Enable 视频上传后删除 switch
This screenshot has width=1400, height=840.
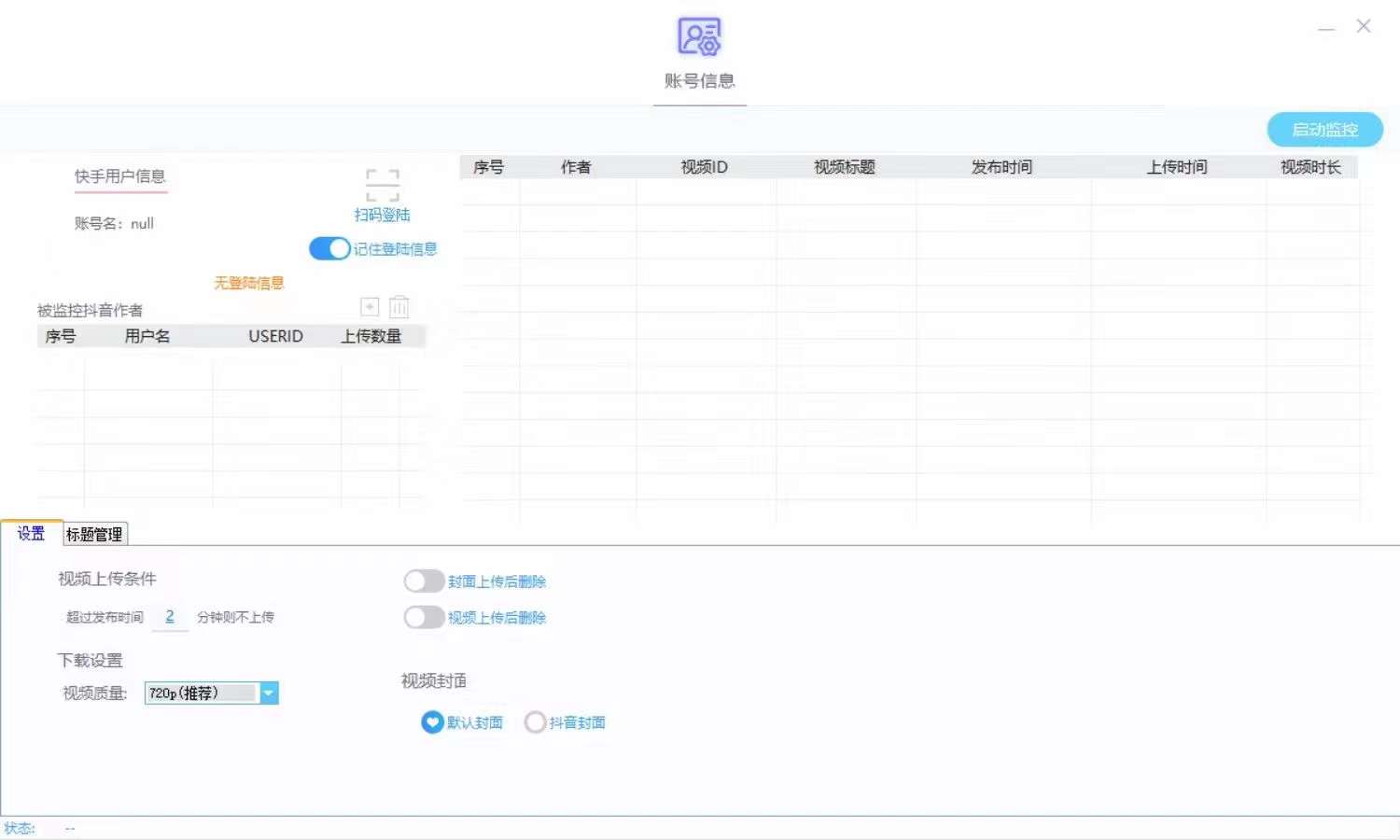click(424, 617)
